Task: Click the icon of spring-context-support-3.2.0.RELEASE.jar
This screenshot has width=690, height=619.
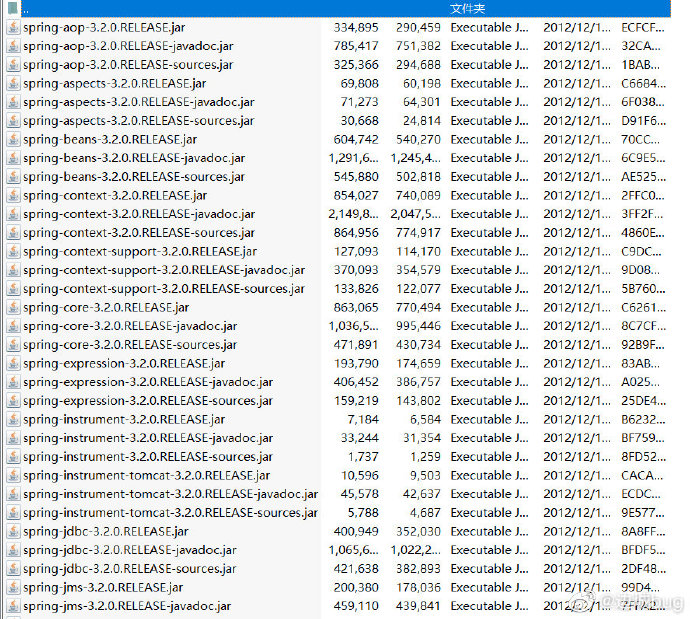Action: pyautogui.click(x=14, y=251)
